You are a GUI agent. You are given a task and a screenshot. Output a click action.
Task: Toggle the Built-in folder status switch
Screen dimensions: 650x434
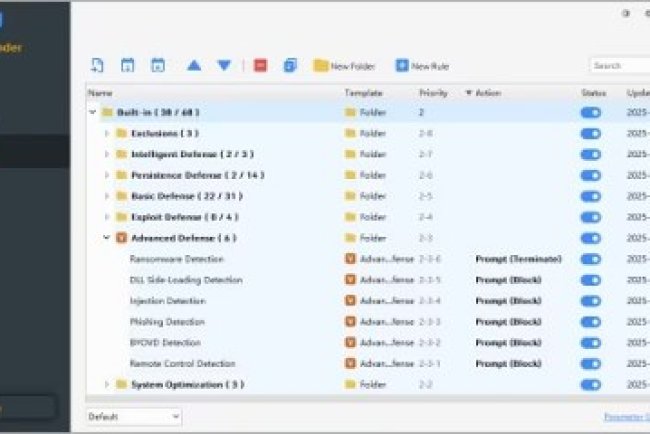pos(591,113)
